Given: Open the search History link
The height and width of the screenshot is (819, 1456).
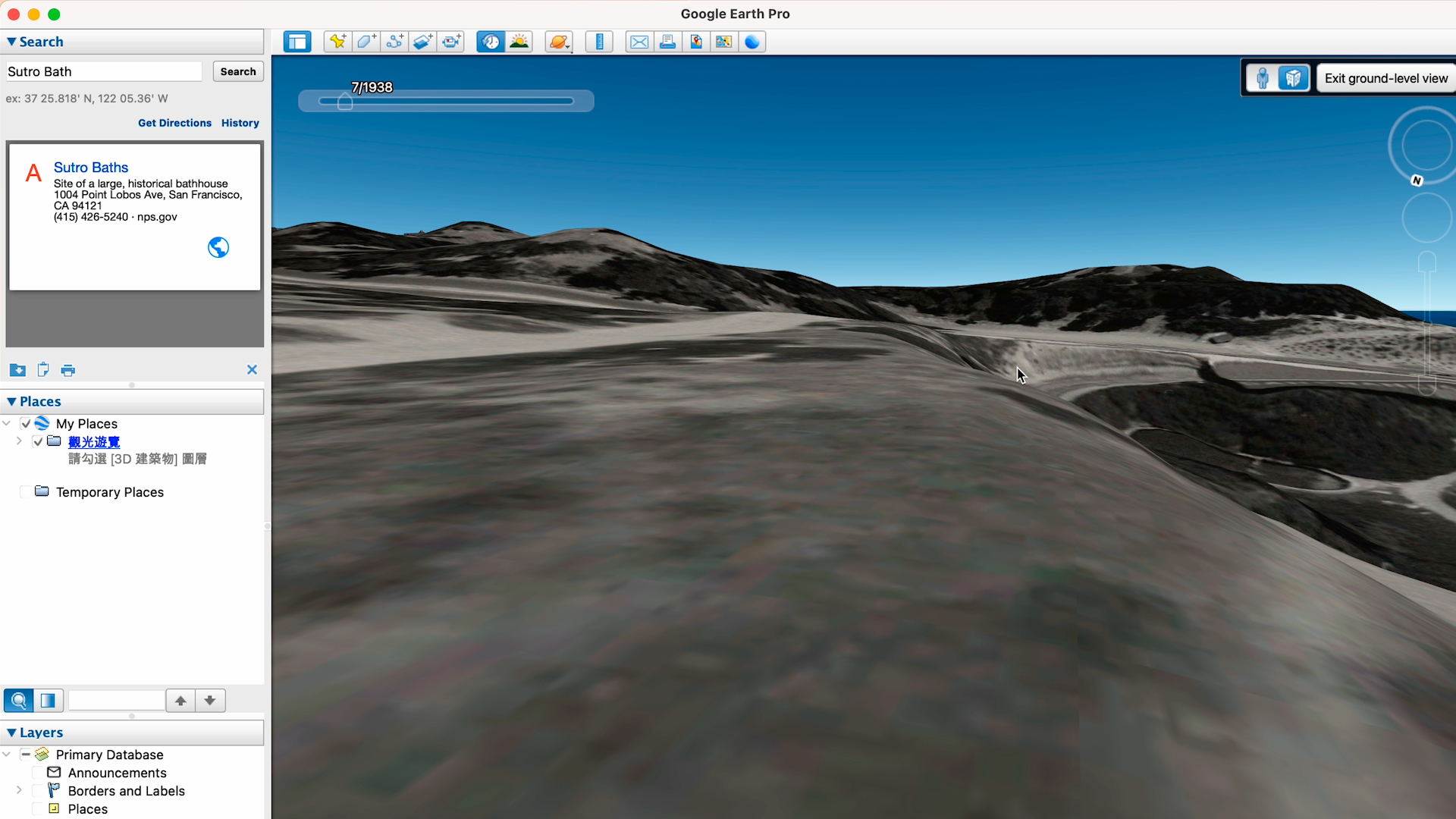Looking at the screenshot, I should [x=240, y=123].
